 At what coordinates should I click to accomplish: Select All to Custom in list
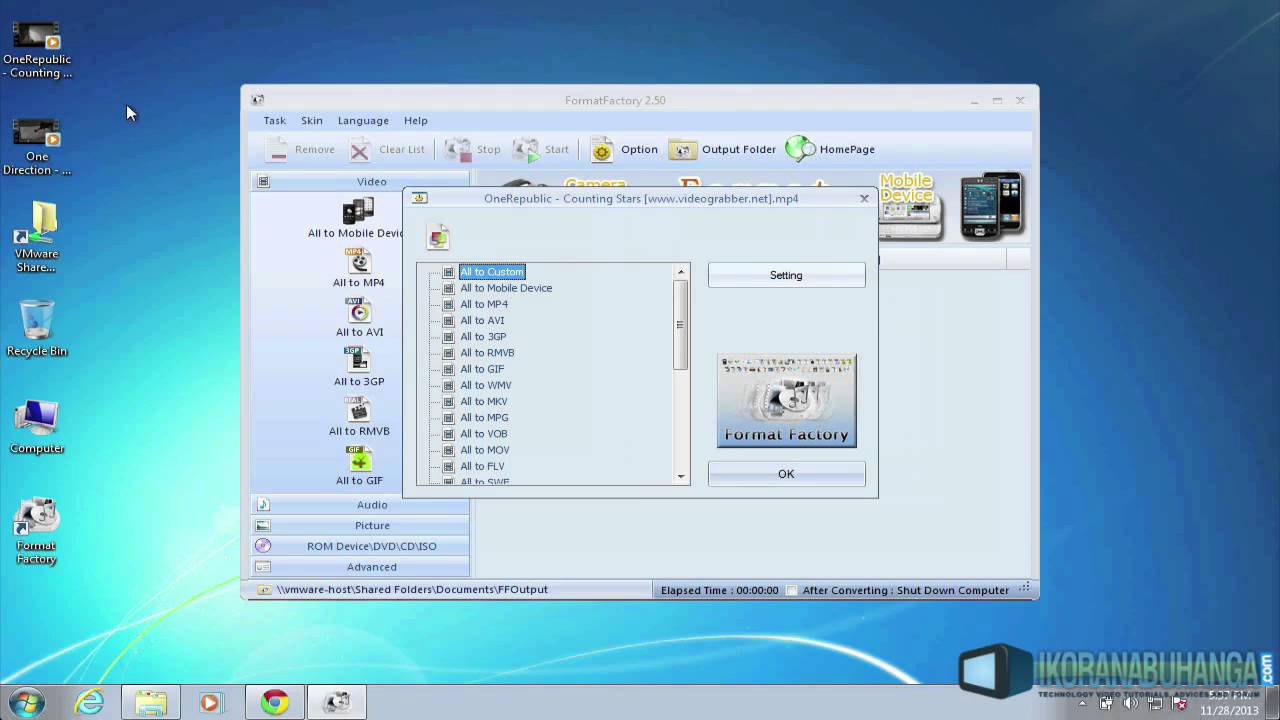pyautogui.click(x=491, y=272)
